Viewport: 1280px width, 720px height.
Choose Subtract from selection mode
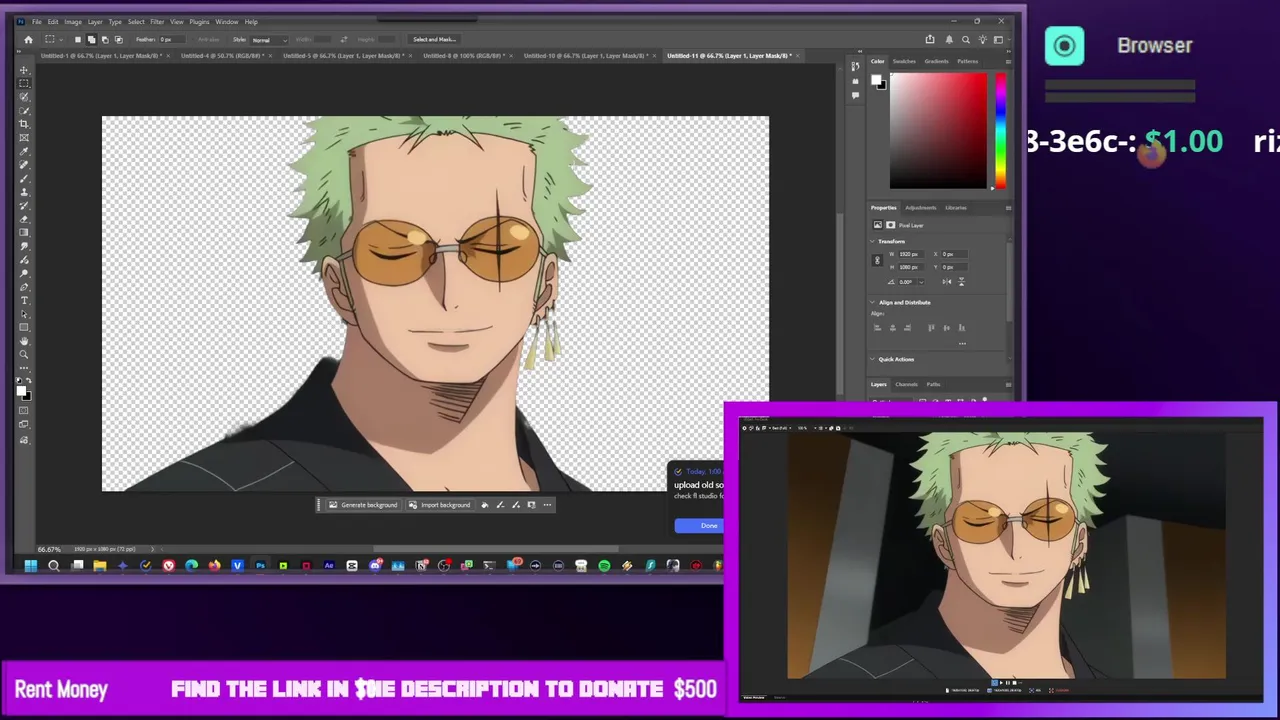[x=105, y=40]
